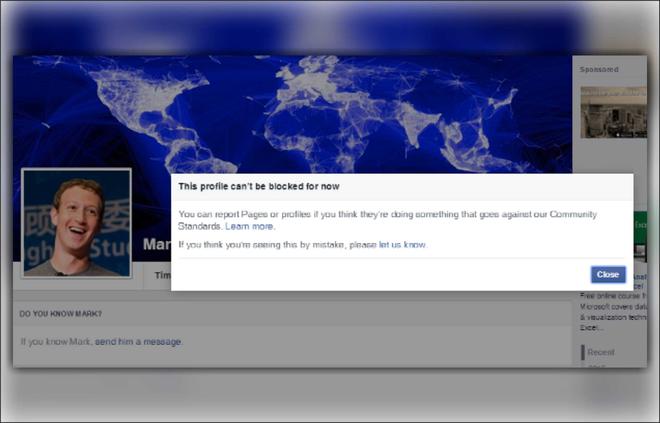Click the 'If you know Mark' text
The width and height of the screenshot is (660, 423).
[x=56, y=342]
